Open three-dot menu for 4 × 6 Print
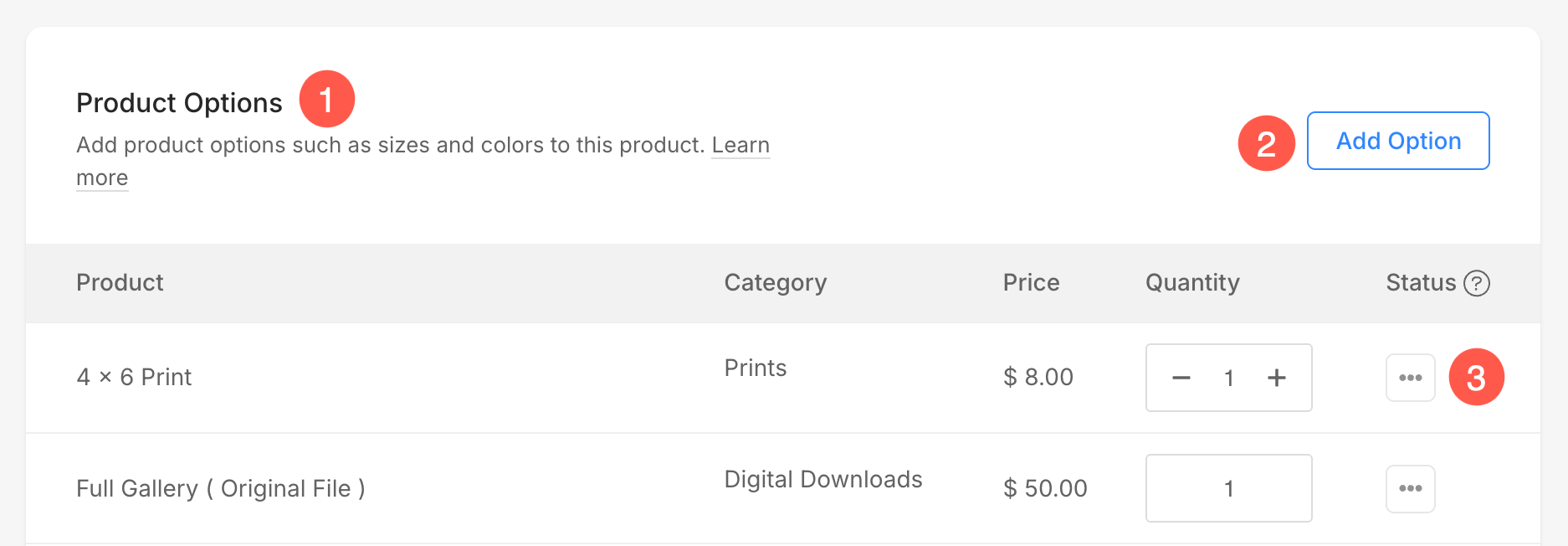Image resolution: width=1568 pixels, height=546 pixels. [x=1411, y=378]
